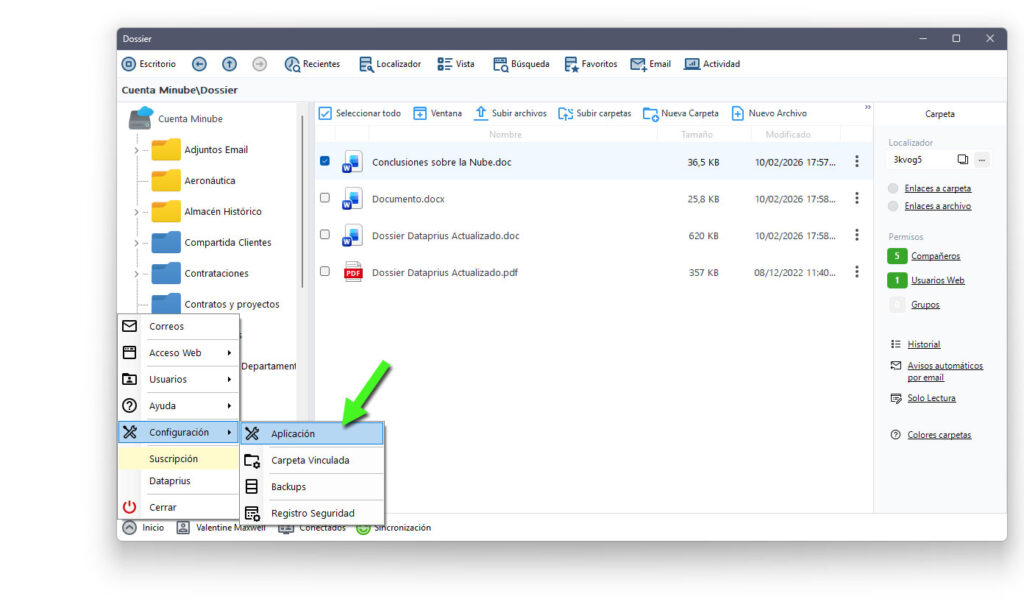Viewport: 1024px width, 599px height.
Task: Open options menu for Documento.docx
Action: [x=857, y=198]
